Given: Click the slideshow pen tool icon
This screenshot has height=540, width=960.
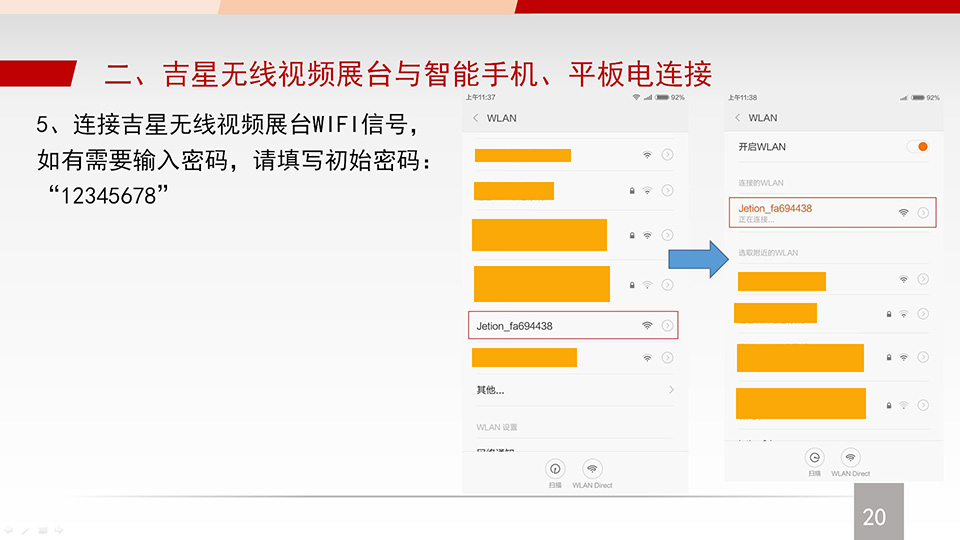Looking at the screenshot, I should (25, 529).
